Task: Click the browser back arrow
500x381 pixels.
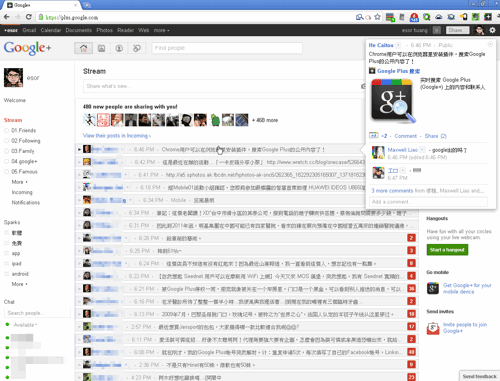Action: (x=7, y=17)
